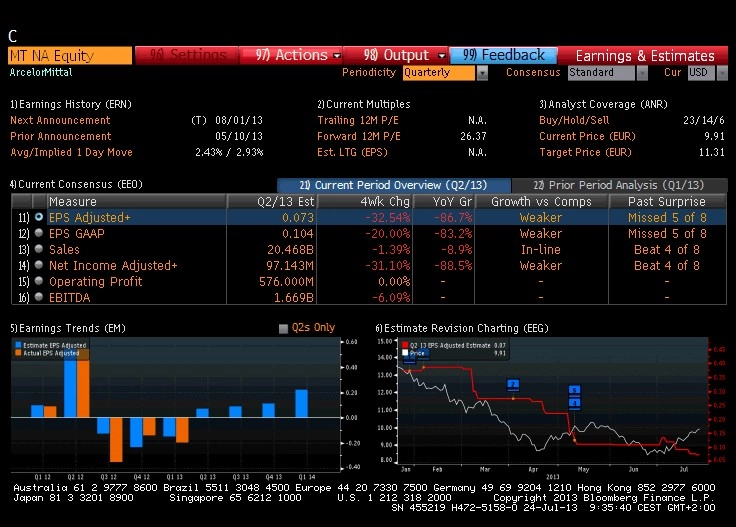Image resolution: width=736 pixels, height=527 pixels.
Task: Click the YoY Gr column header
Action: coord(444,201)
